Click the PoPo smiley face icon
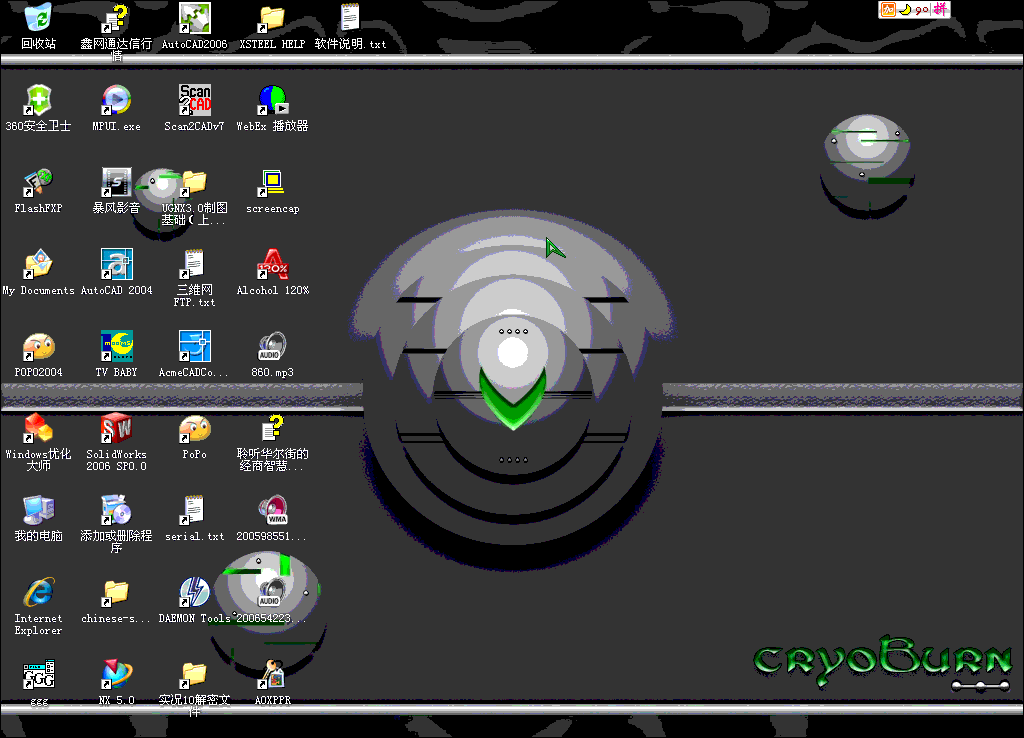 click(195, 429)
